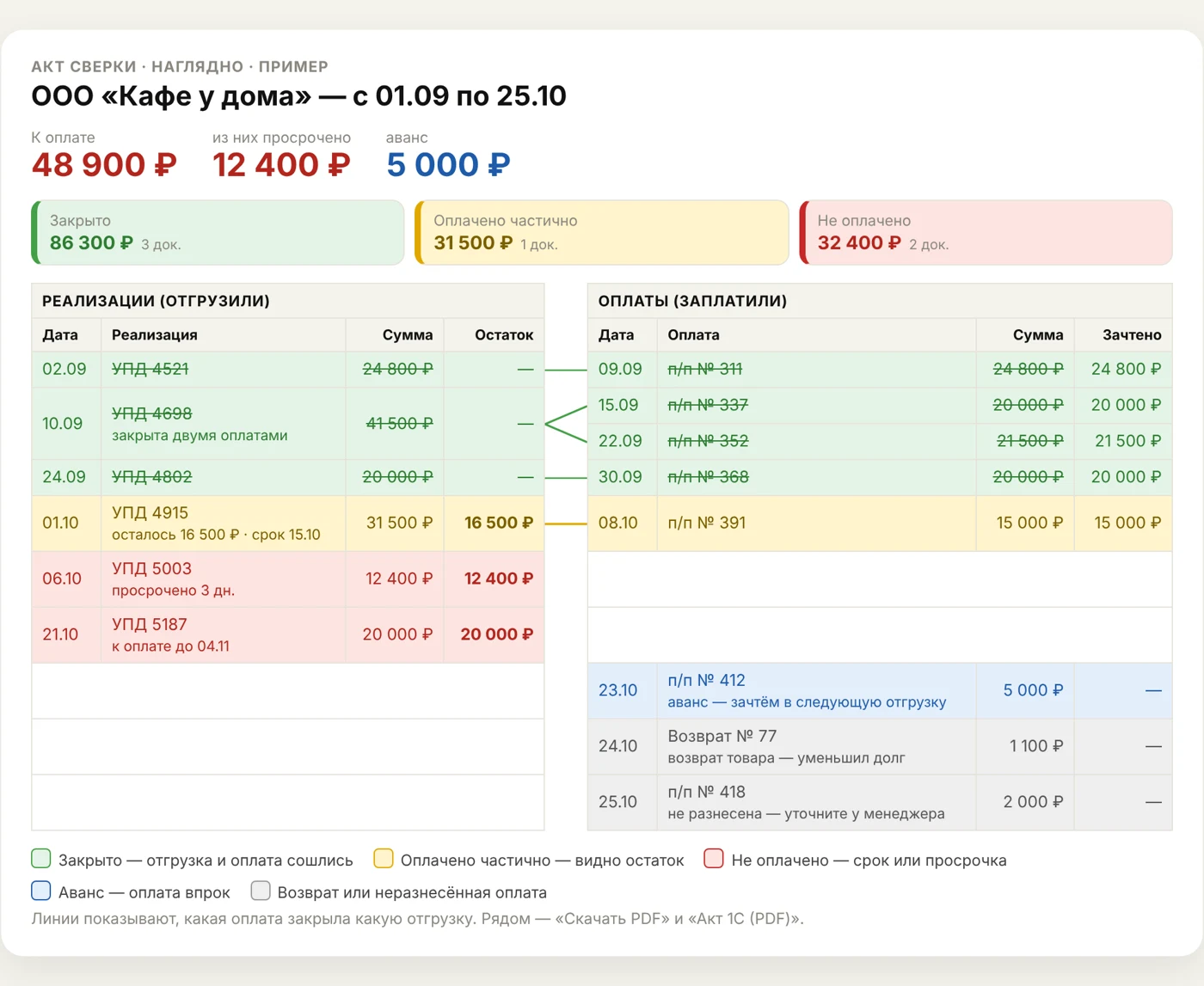Click the overdue amount 12 400 ₽ total
Viewport: 1204px width, 986px height.
281,164
